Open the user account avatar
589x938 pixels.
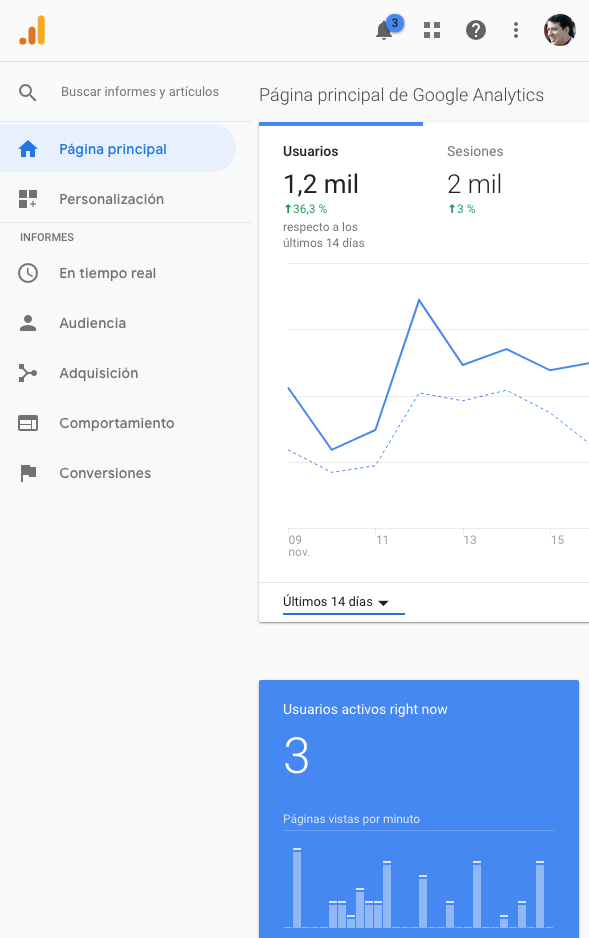tap(560, 30)
